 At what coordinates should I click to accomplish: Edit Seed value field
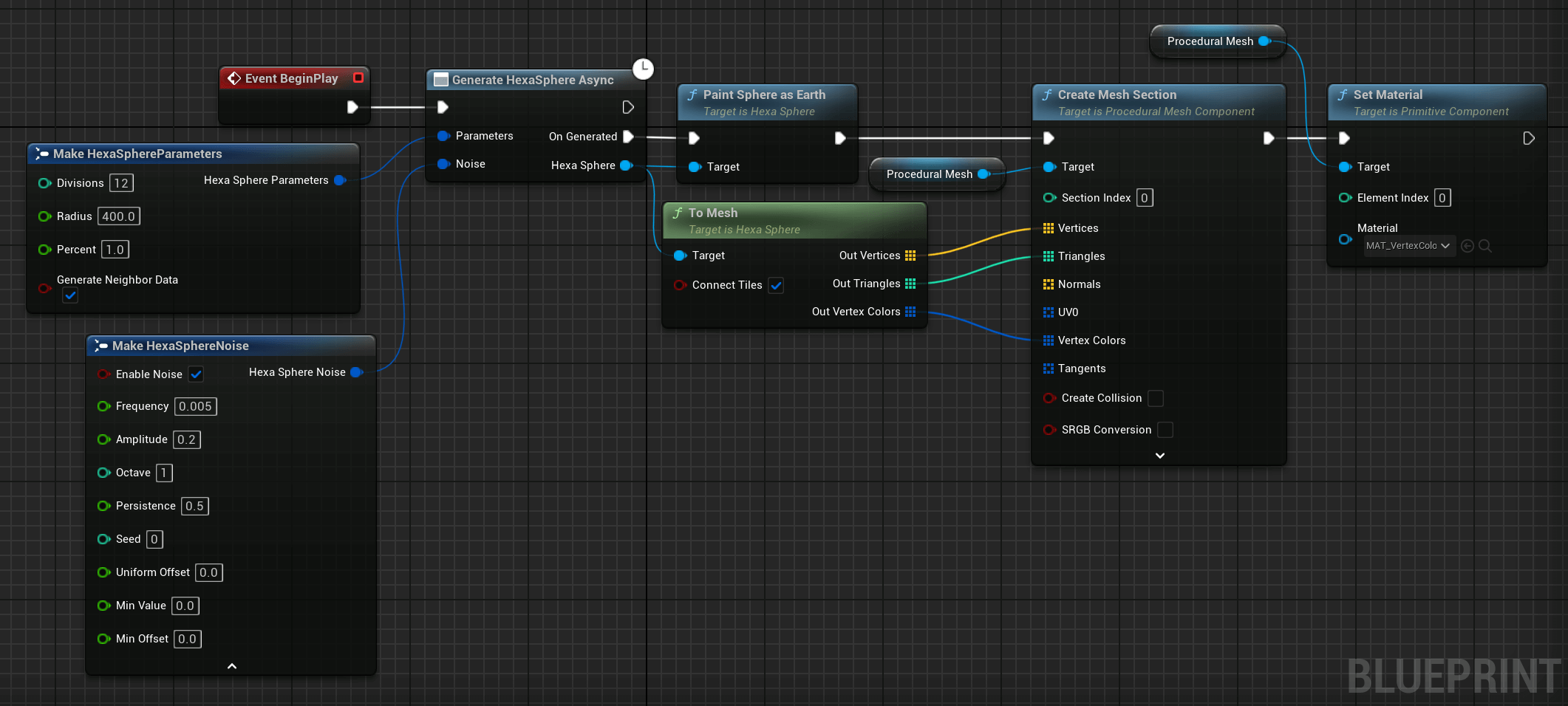pos(154,539)
